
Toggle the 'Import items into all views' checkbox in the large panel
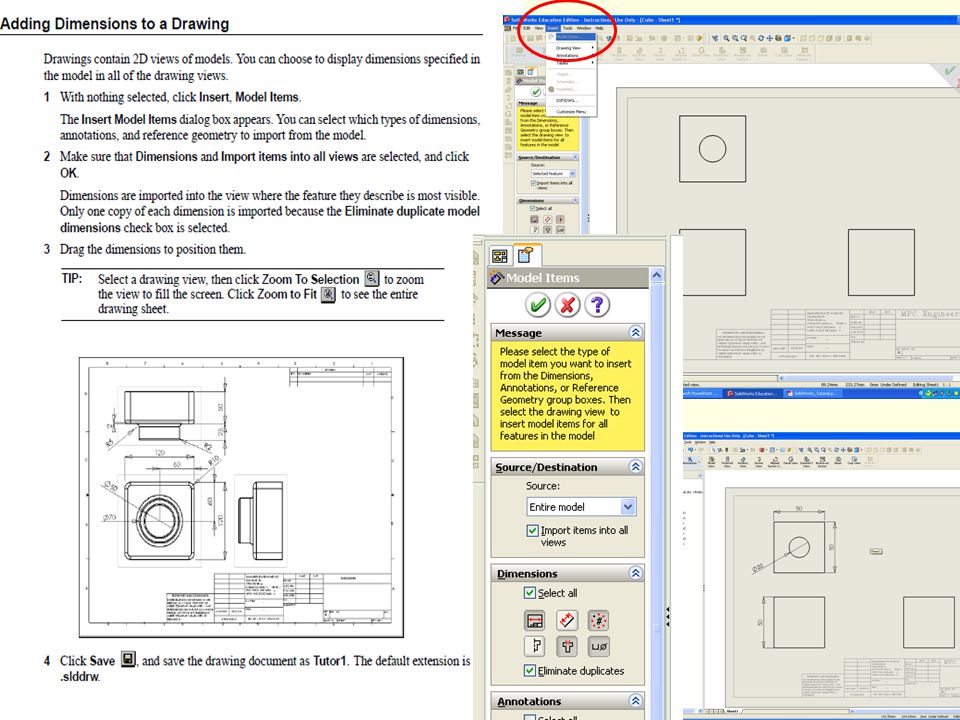tap(533, 531)
